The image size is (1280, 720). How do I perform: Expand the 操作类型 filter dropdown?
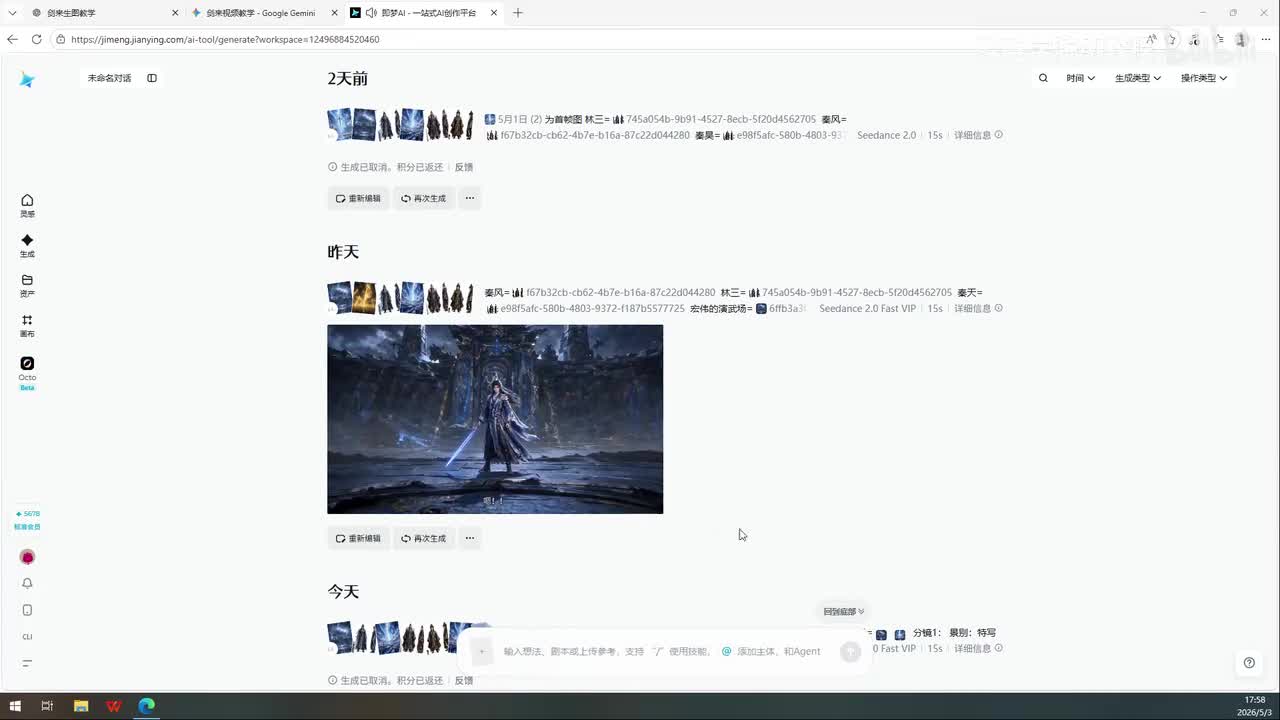1204,78
